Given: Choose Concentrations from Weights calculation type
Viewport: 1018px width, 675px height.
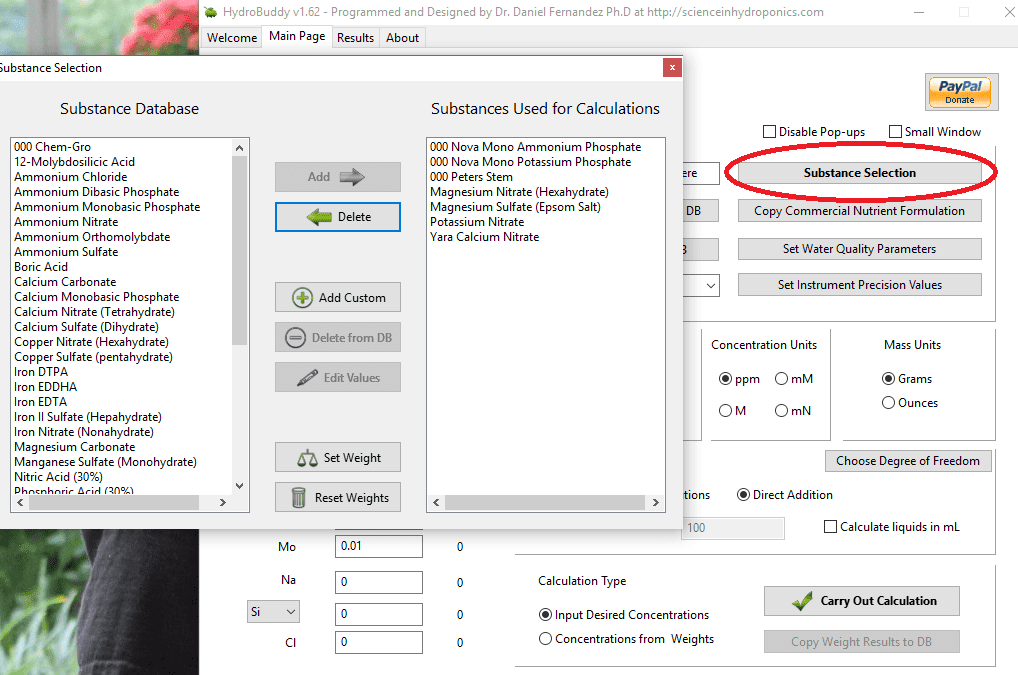Looking at the screenshot, I should point(545,639).
